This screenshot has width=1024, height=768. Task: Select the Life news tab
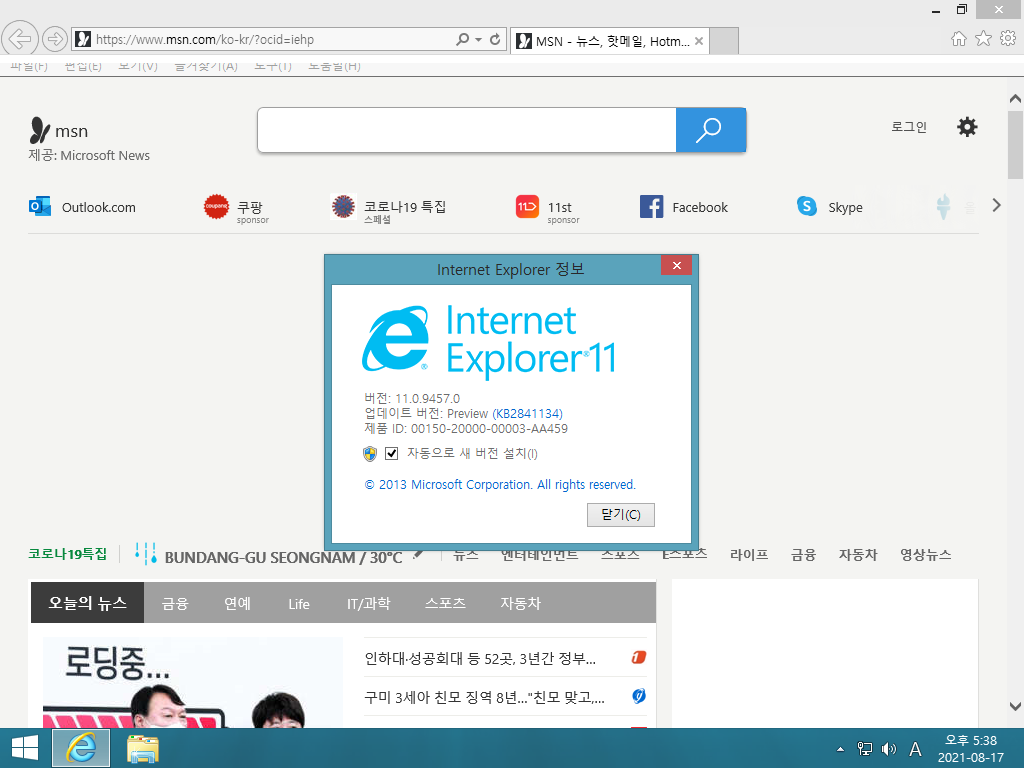(x=298, y=603)
